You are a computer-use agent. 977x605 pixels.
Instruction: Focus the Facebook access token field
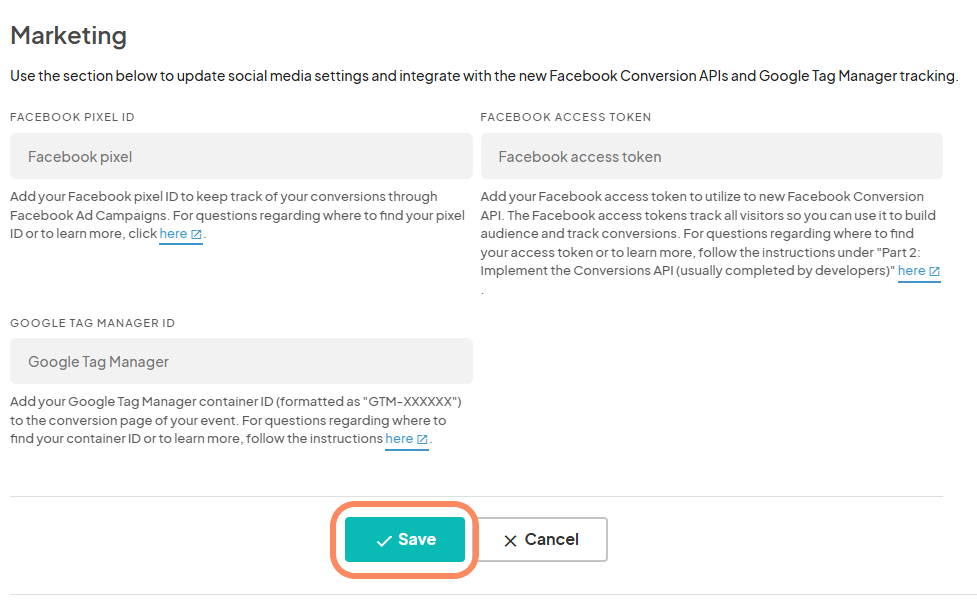(712, 156)
